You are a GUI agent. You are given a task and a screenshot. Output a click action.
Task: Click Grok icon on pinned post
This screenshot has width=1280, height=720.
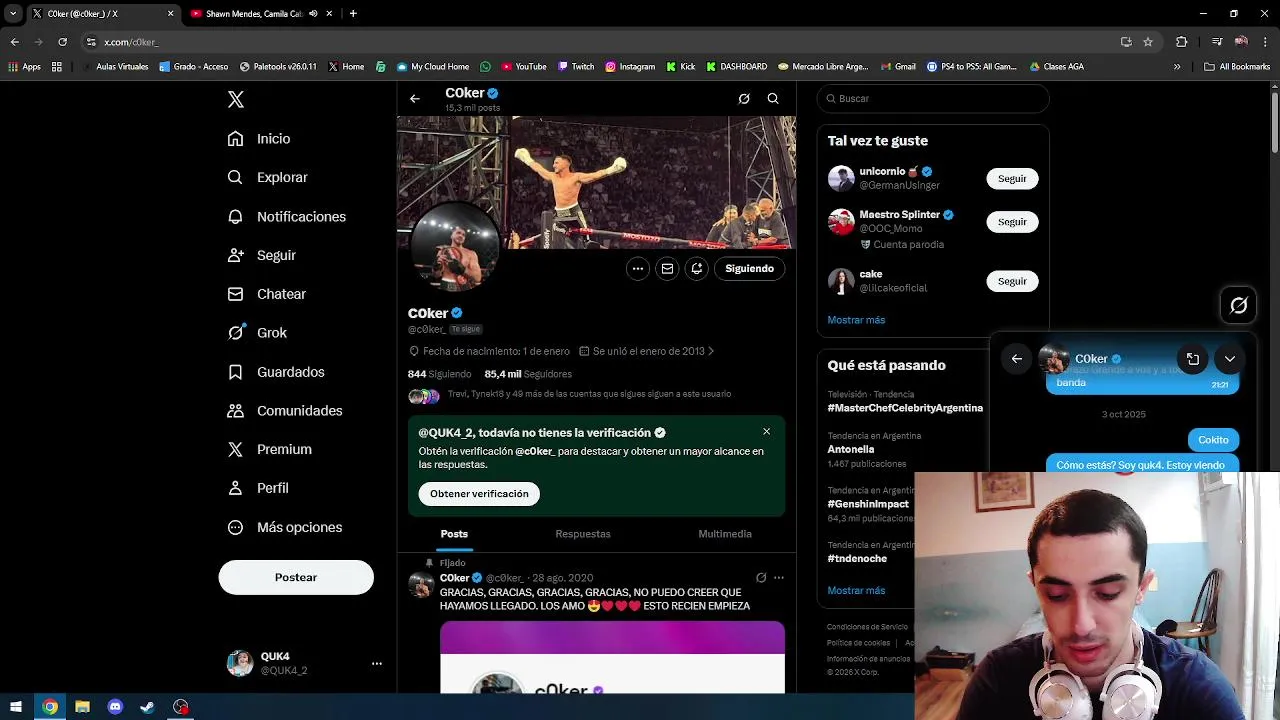click(761, 578)
